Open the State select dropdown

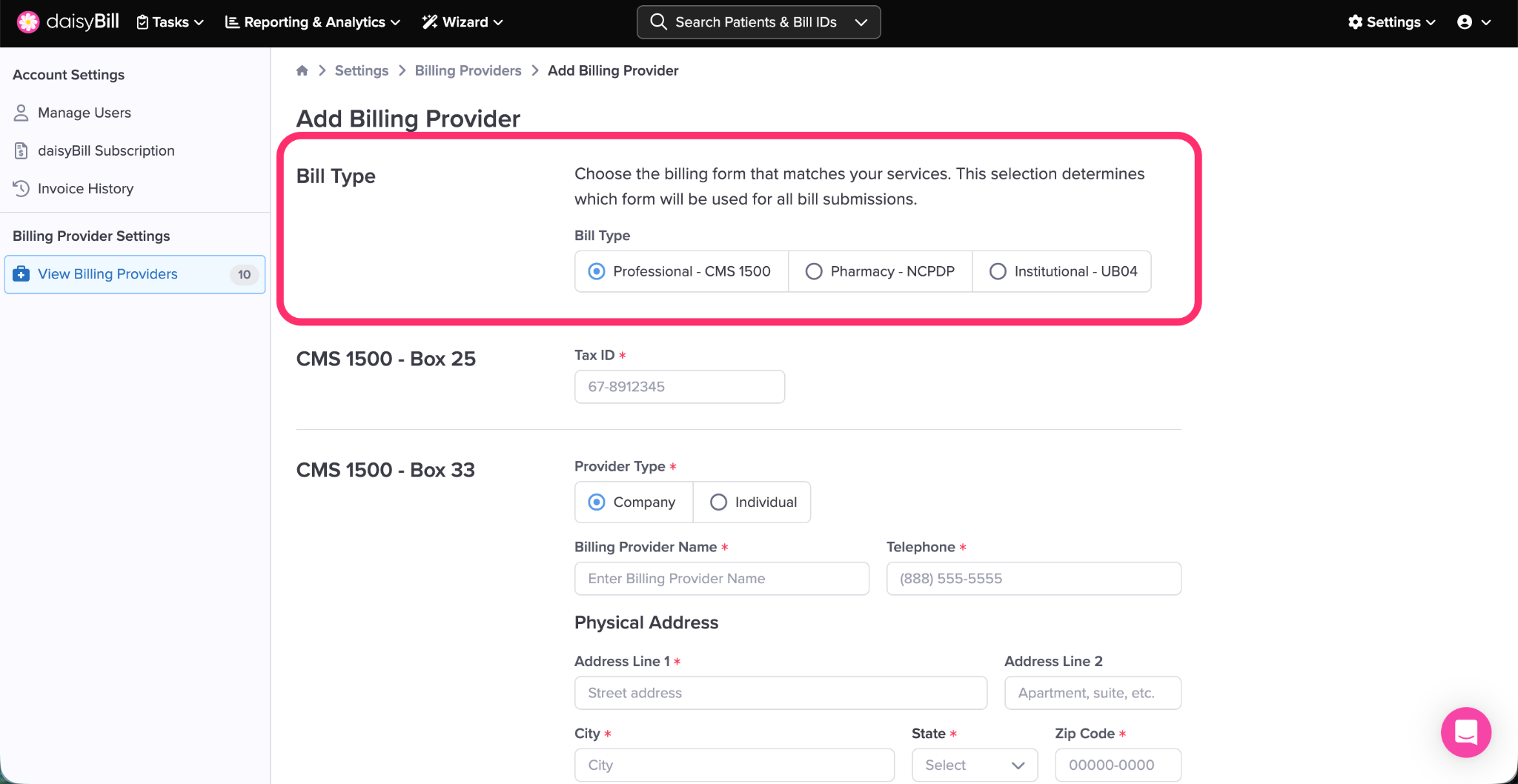(974, 765)
